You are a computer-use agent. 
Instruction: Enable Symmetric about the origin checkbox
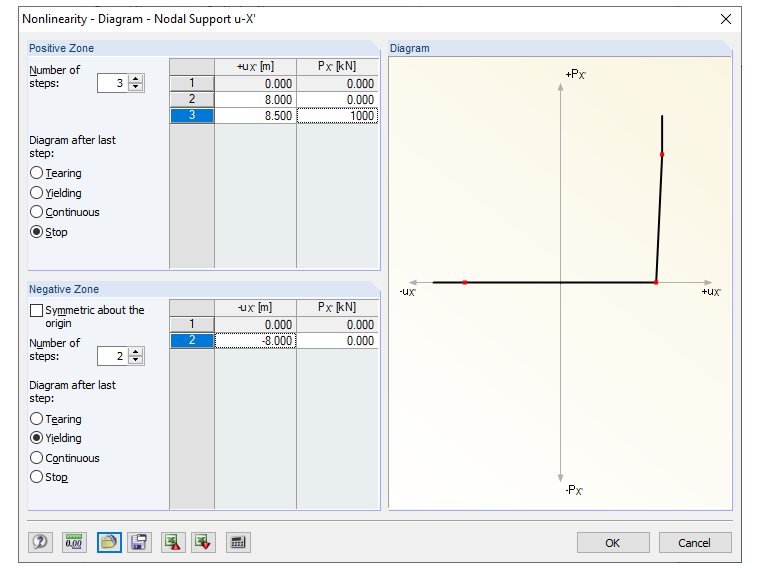pos(36,310)
